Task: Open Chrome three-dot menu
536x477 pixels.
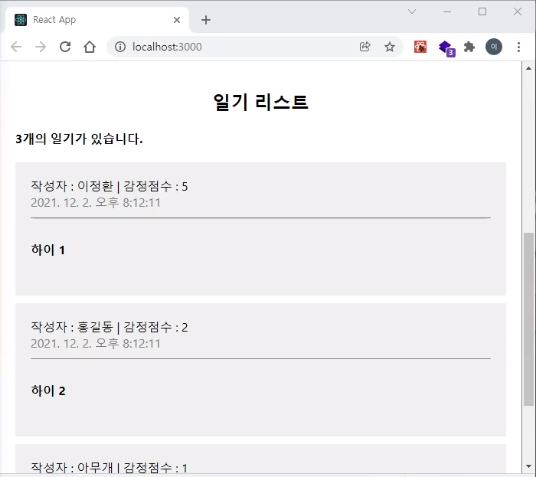Action: click(519, 47)
